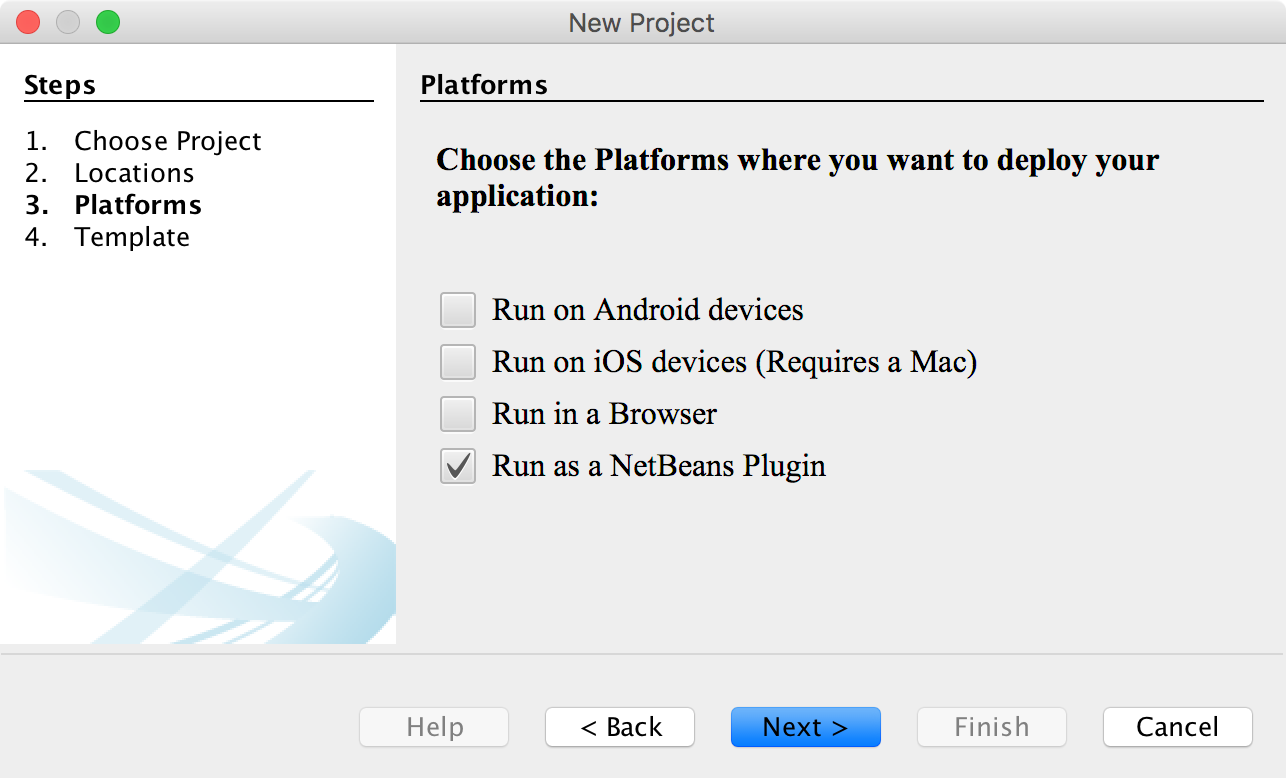Click the Platforms panel heading
The width and height of the screenshot is (1286, 778).
(484, 85)
